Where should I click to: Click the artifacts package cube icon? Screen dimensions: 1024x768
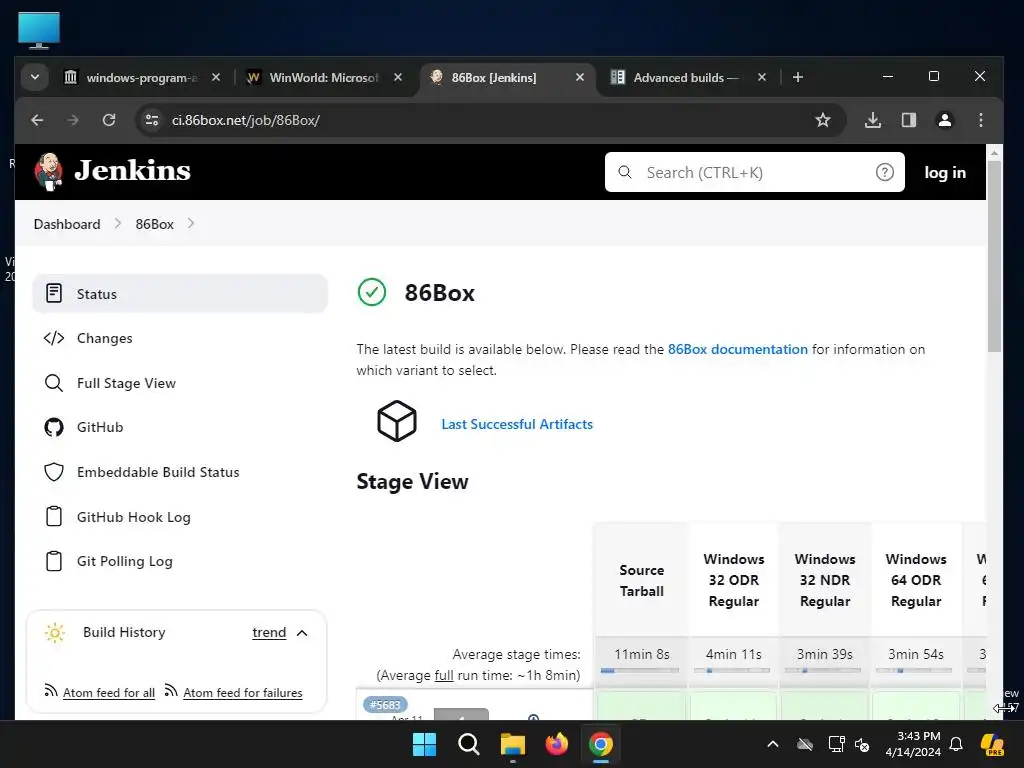coord(396,421)
